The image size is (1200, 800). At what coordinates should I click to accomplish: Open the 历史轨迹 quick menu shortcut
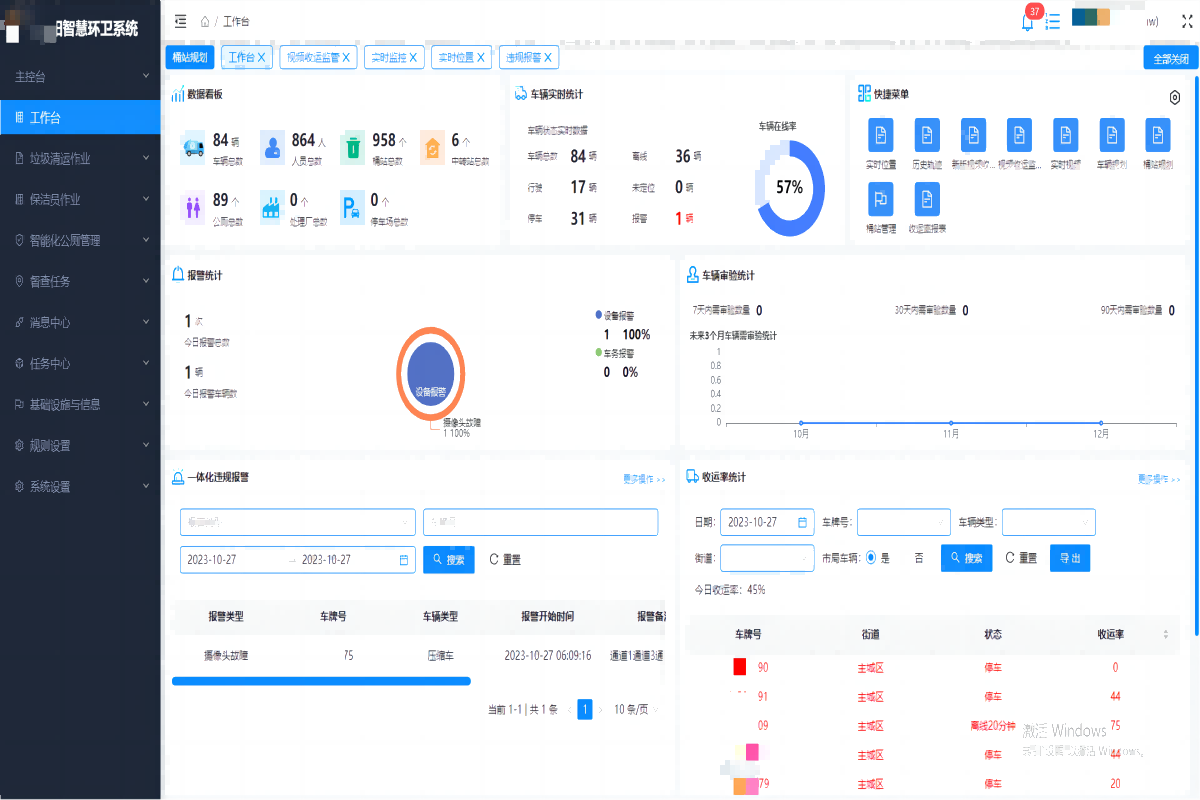tap(927, 144)
